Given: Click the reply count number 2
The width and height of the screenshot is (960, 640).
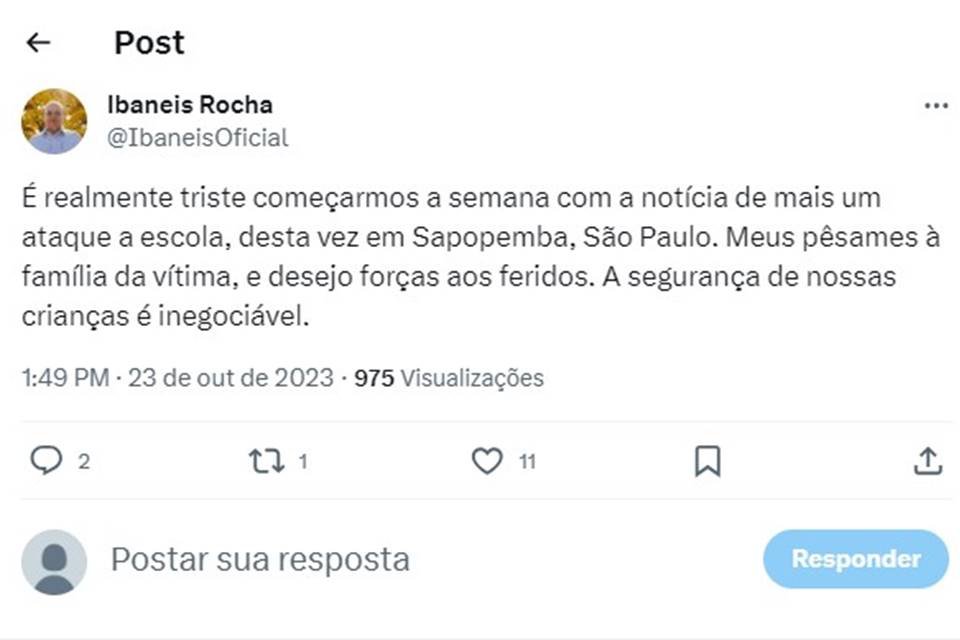Looking at the screenshot, I should point(84,462).
